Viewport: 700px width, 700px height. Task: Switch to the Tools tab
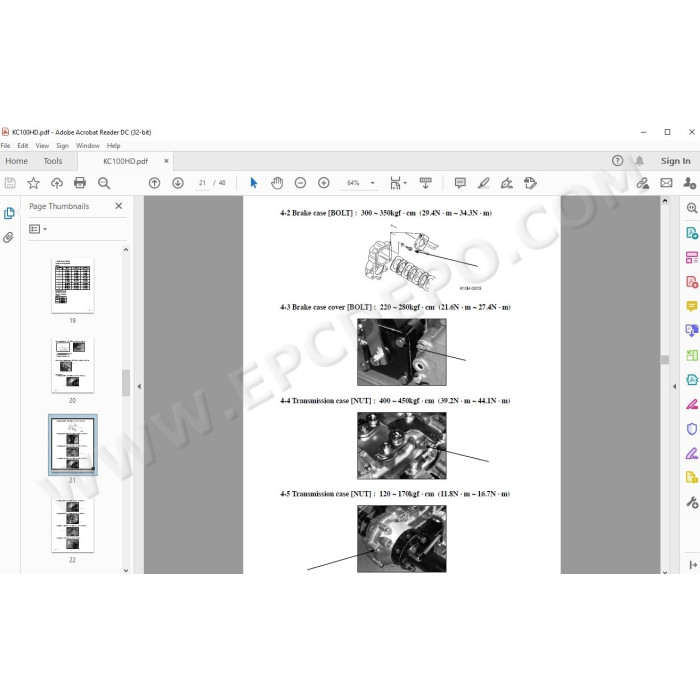coord(53,161)
